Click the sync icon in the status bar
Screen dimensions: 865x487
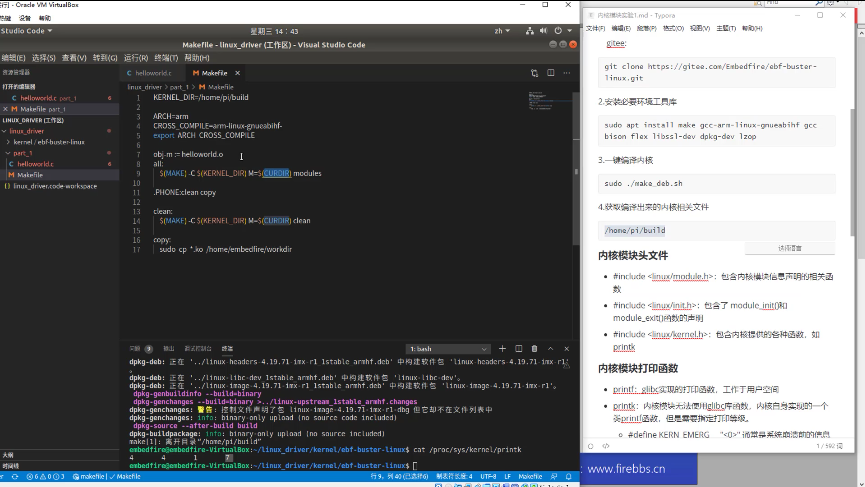(x=15, y=477)
